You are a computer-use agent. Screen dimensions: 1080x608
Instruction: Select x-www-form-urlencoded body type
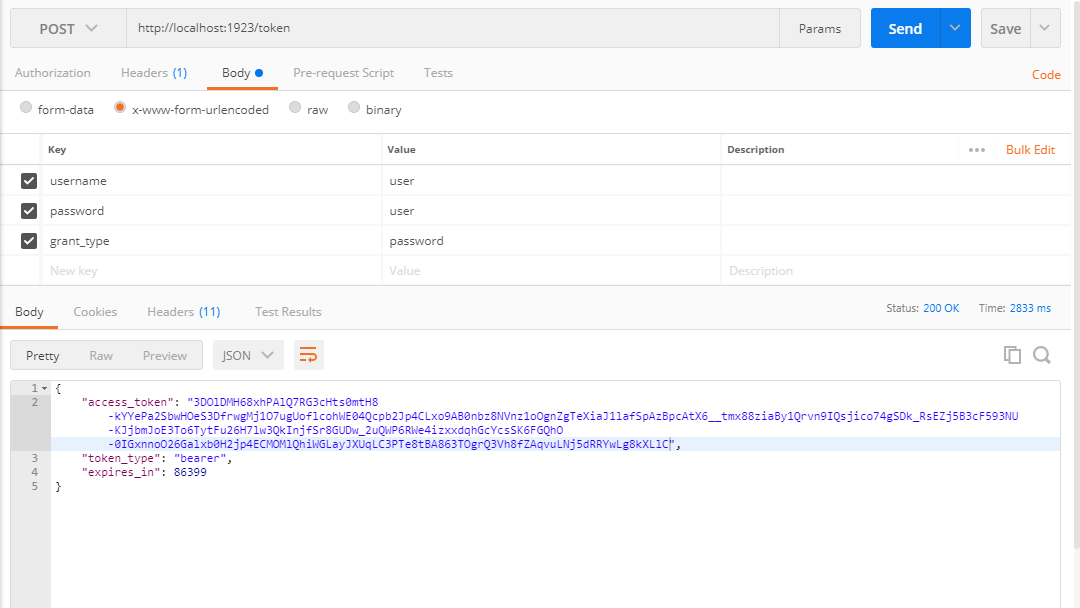point(120,107)
